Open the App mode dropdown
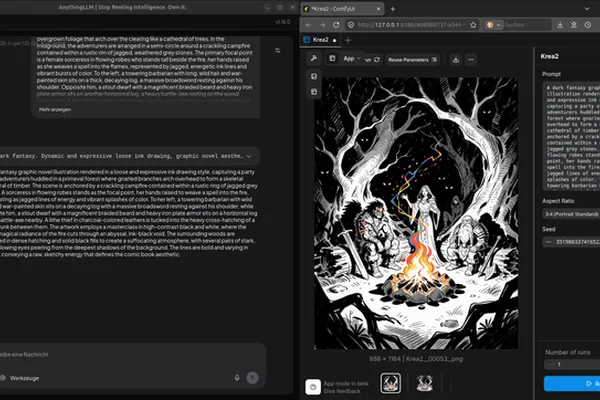This screenshot has height=400, width=600. [352, 59]
